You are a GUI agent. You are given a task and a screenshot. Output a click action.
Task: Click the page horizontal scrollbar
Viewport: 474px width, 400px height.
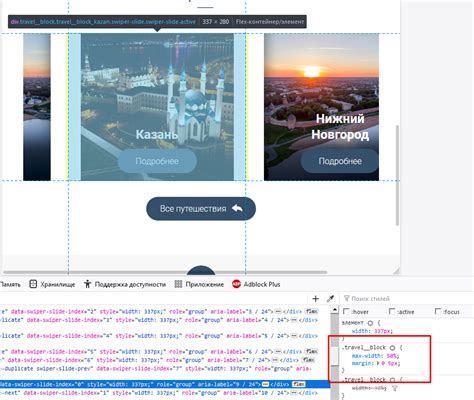coord(165,272)
